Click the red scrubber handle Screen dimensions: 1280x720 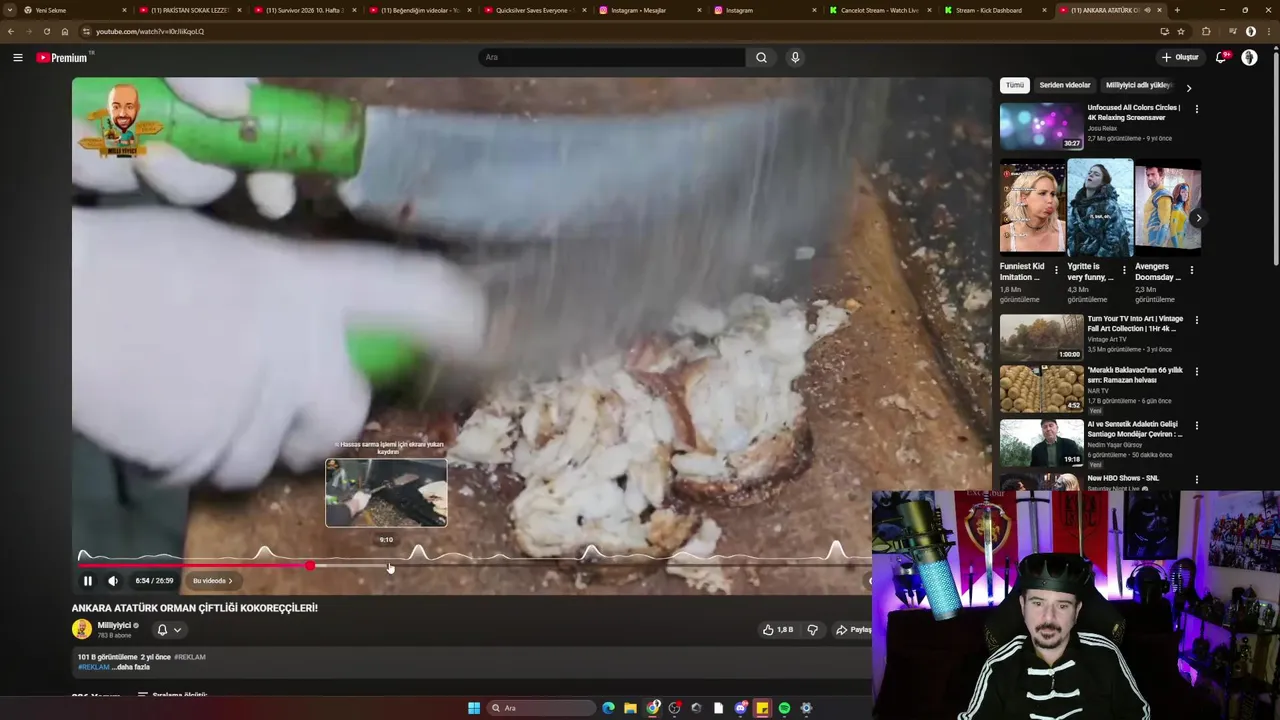tap(310, 566)
